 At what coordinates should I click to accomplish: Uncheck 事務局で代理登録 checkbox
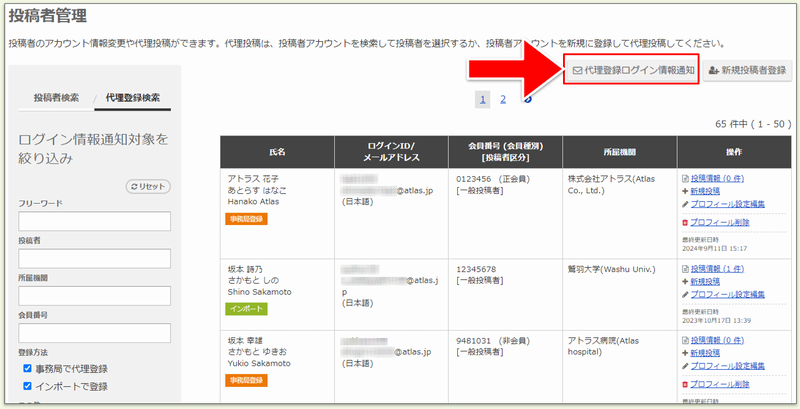pyautogui.click(x=28, y=369)
